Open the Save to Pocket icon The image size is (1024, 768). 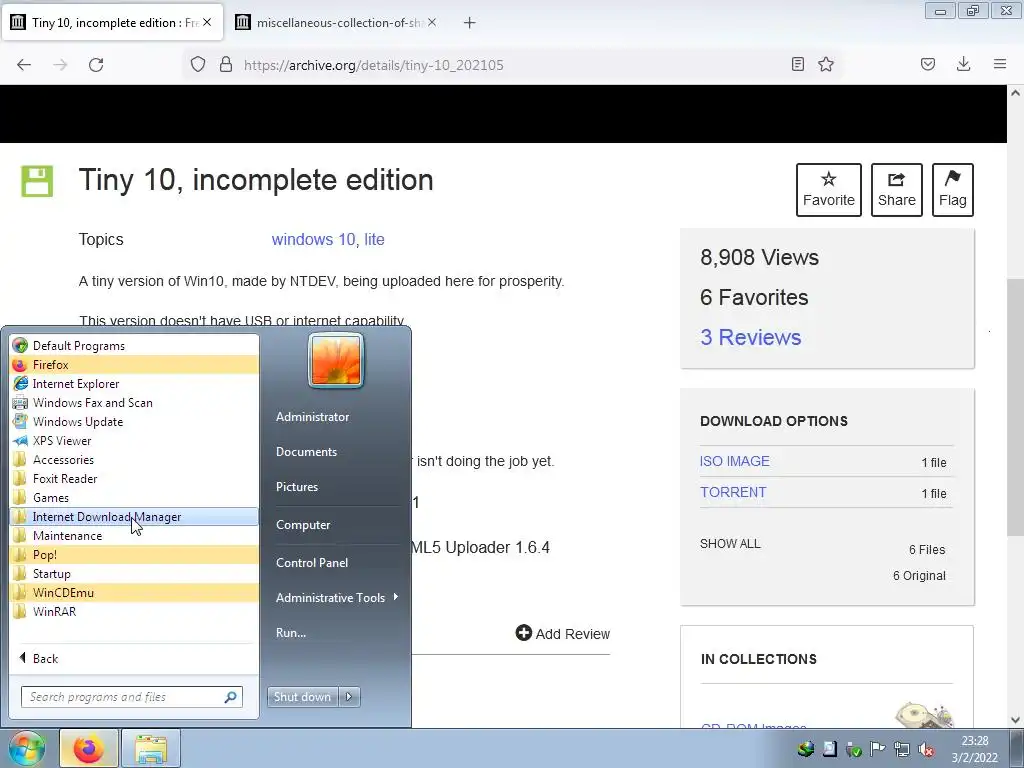928,64
